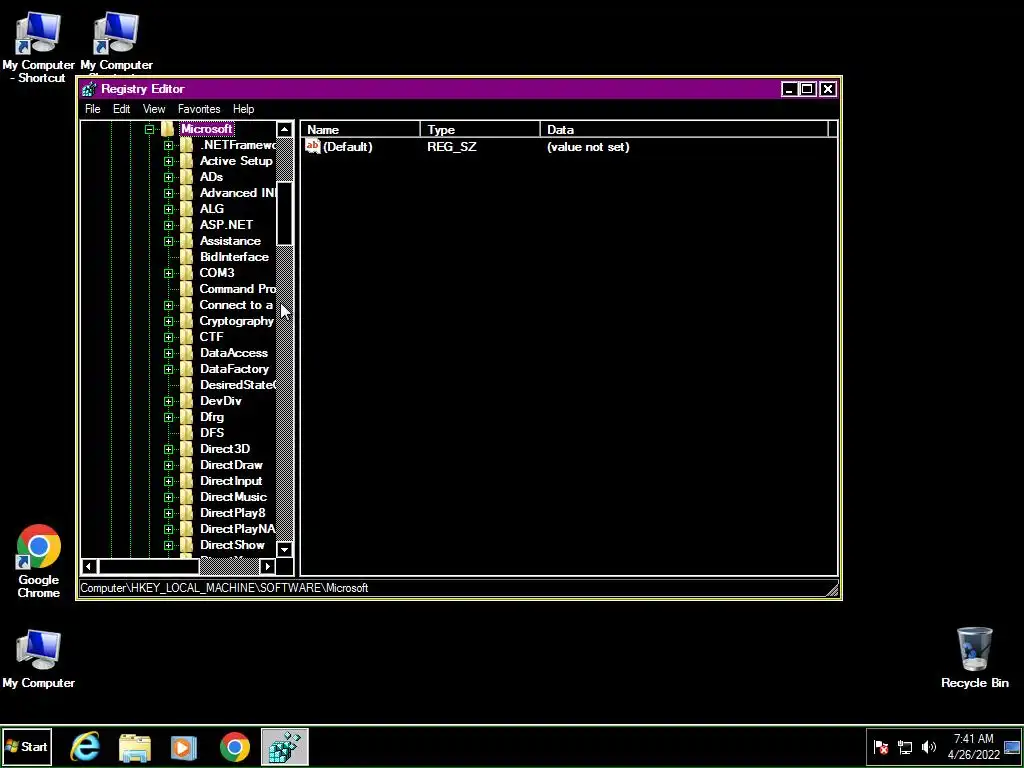Click the (value not set) data cell
The height and width of the screenshot is (768, 1024).
pos(588,147)
